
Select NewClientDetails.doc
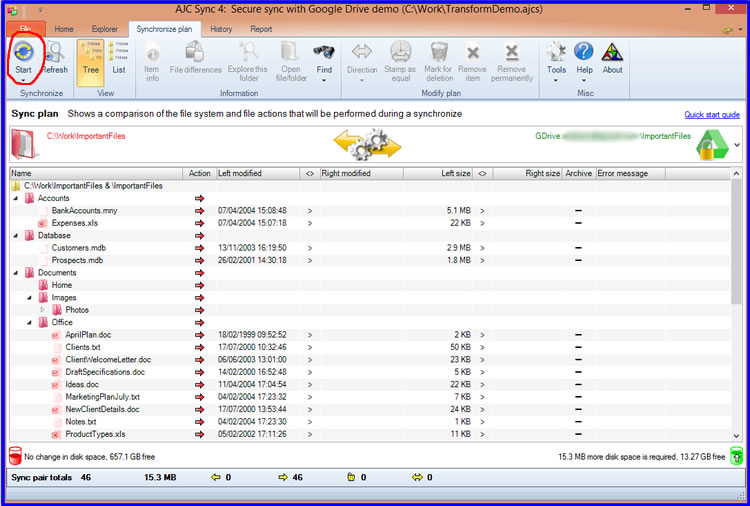click(x=102, y=409)
